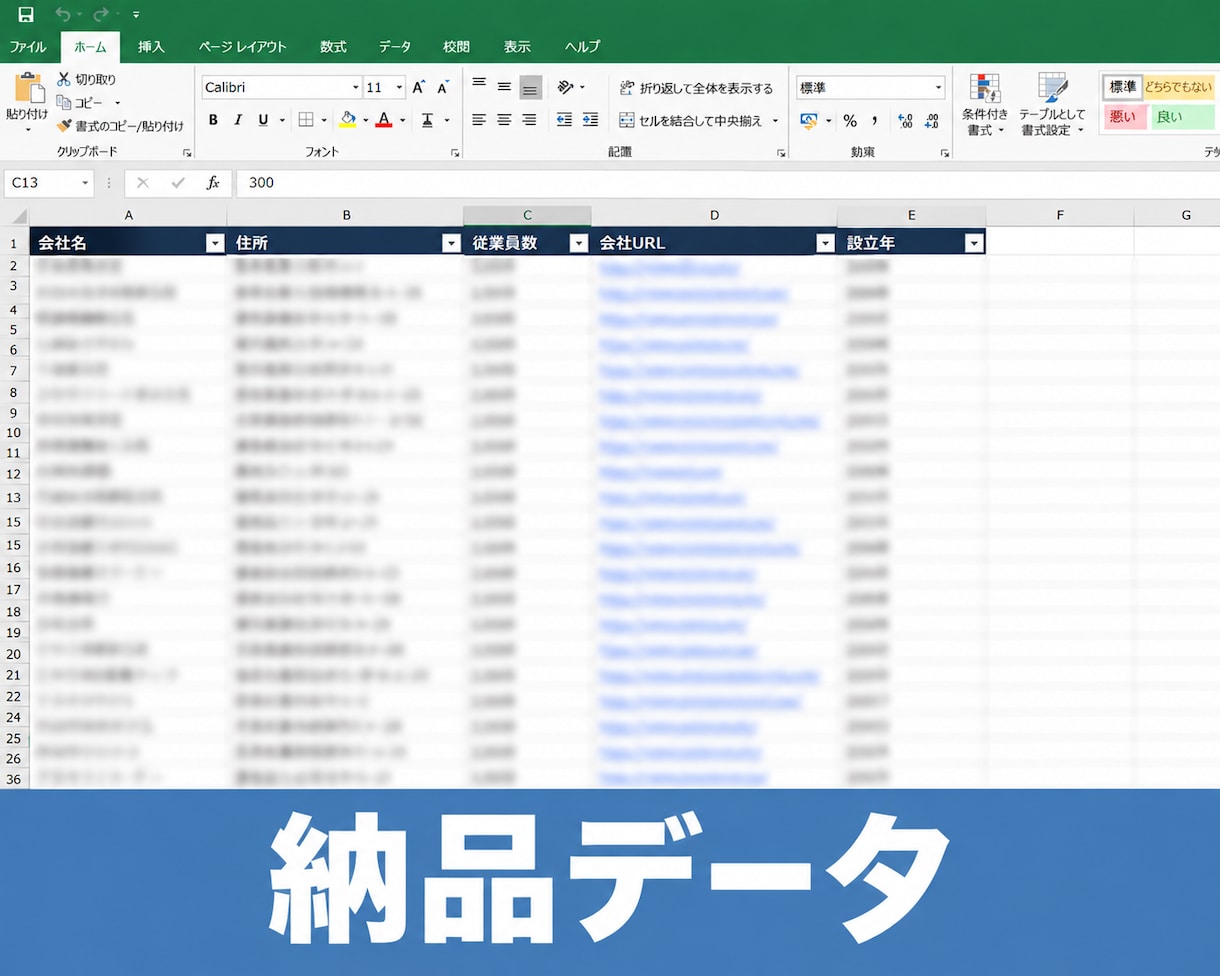
Task: Decrease font size with the small A icon
Action: [443, 88]
